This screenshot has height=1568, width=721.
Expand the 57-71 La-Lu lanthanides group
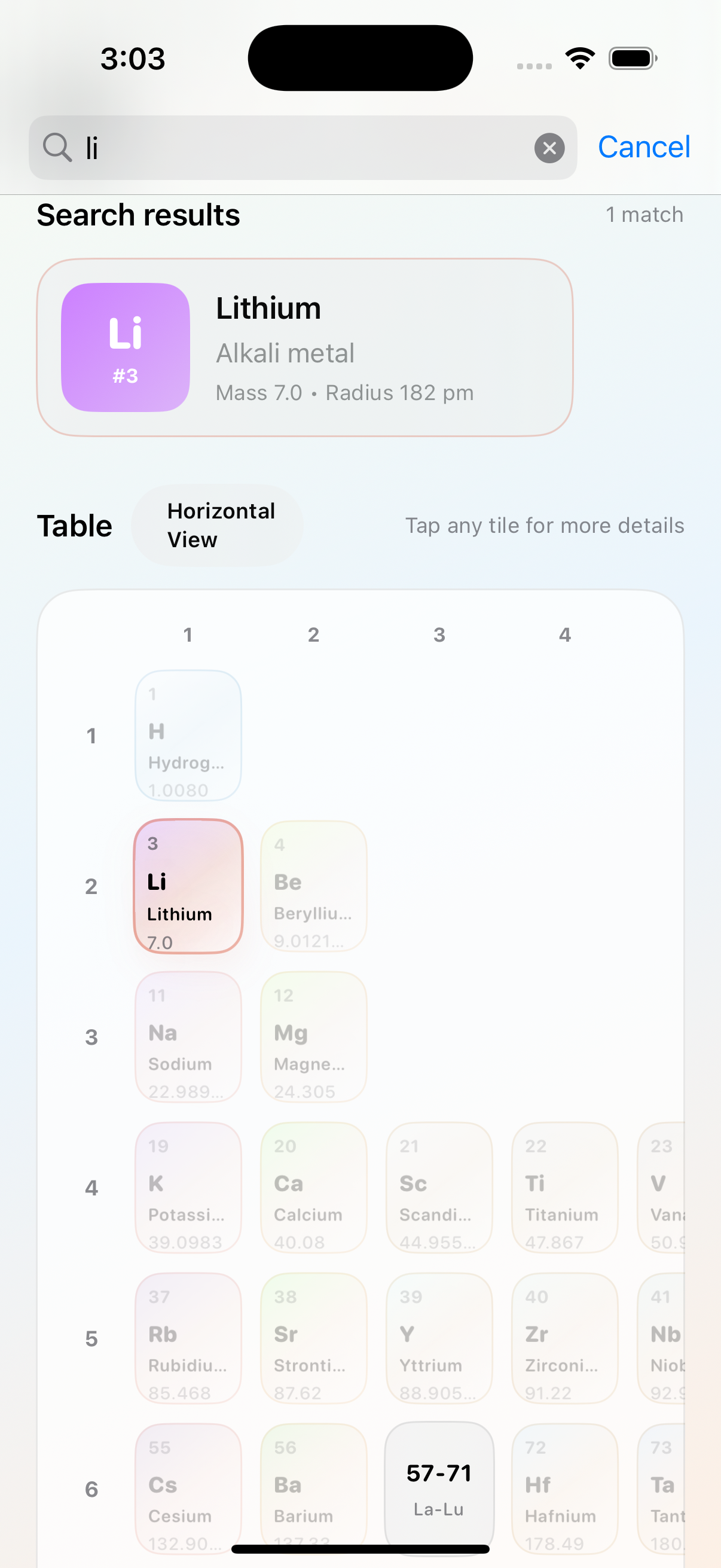pos(439,1485)
